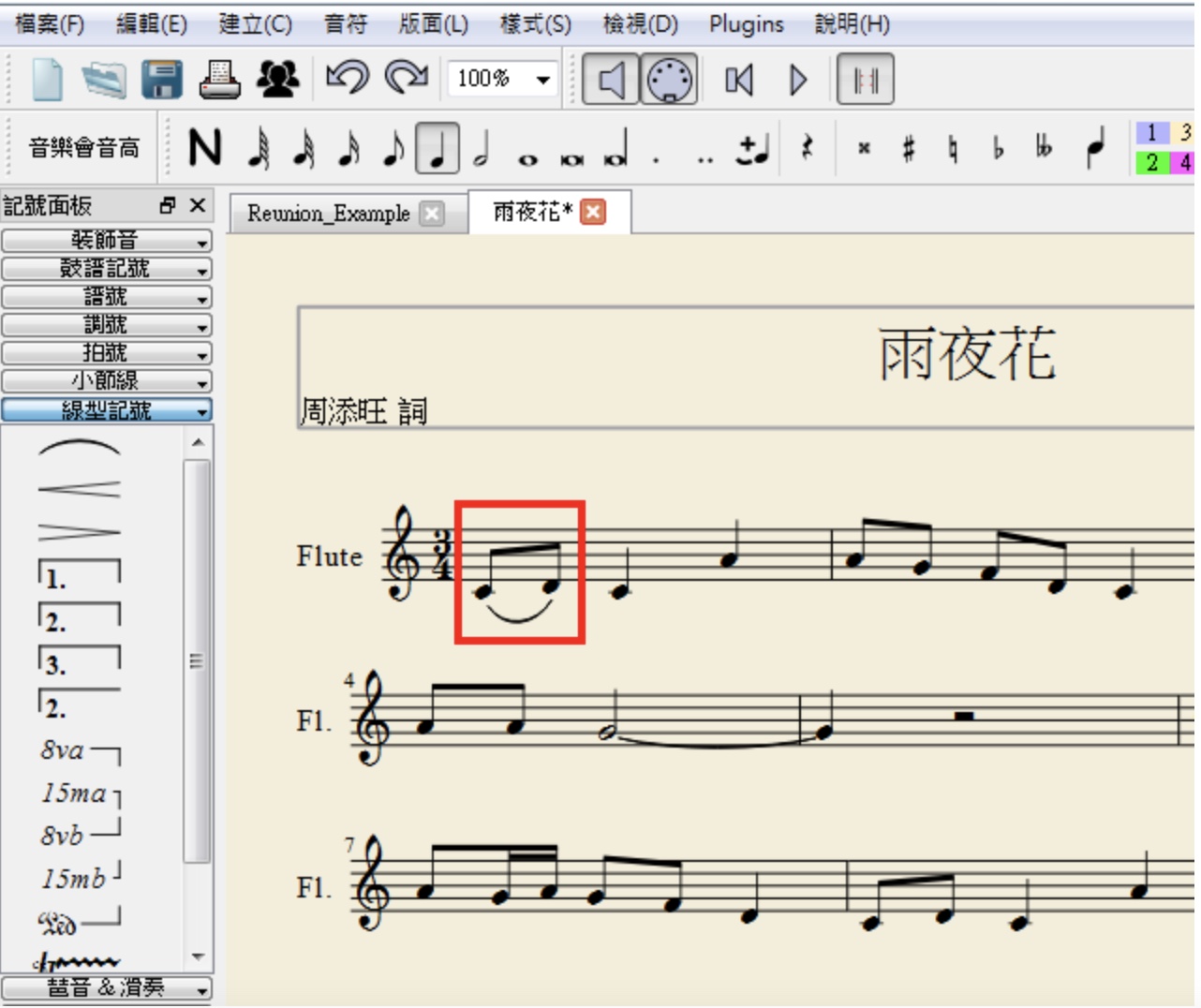Expand the 裝飾音 palette section
Viewport: 1201px width, 1008px height.
coord(107,241)
